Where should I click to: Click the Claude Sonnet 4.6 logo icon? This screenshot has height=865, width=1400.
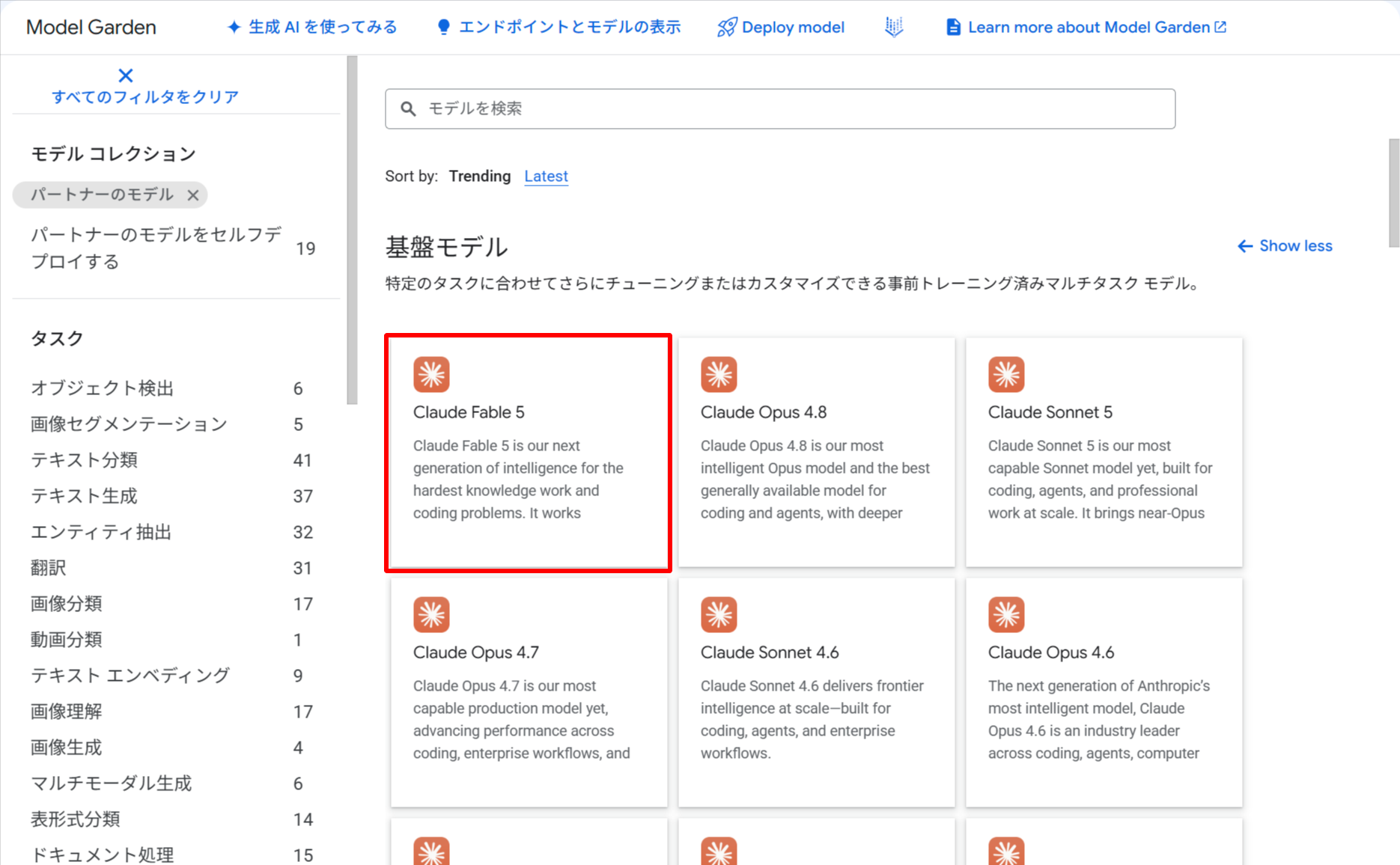click(x=719, y=614)
